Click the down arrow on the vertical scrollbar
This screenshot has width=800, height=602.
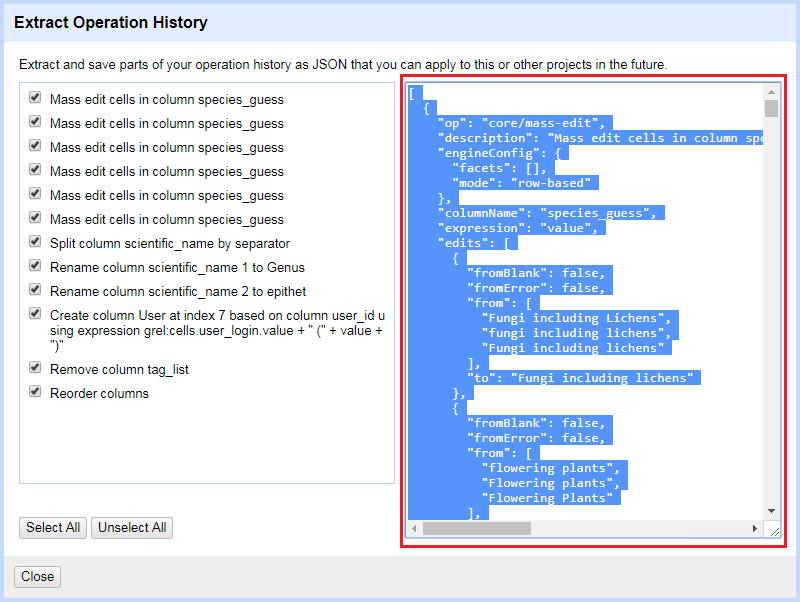pyautogui.click(x=771, y=510)
